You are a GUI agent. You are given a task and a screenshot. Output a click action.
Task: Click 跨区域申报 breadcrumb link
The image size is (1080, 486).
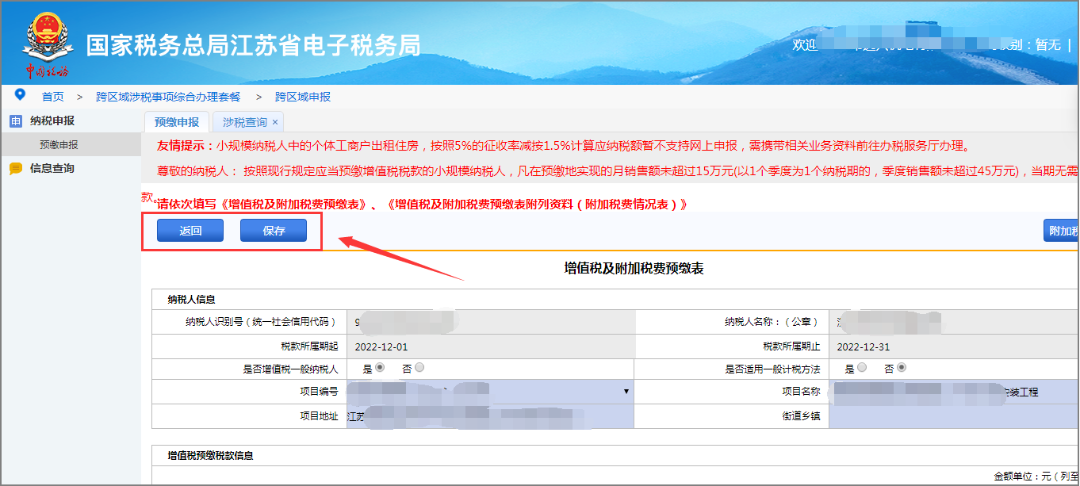303,97
